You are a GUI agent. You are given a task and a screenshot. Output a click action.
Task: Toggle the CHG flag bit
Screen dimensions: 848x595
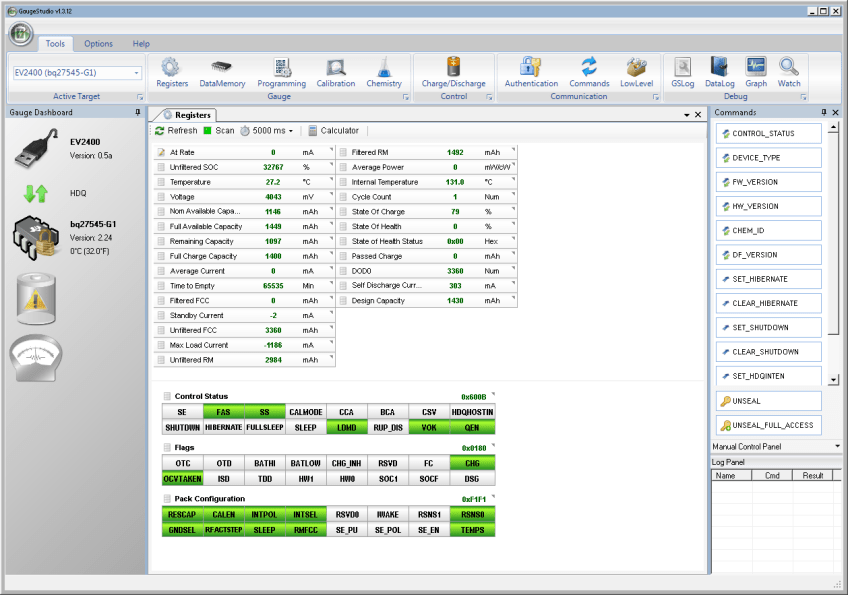[x=471, y=464]
